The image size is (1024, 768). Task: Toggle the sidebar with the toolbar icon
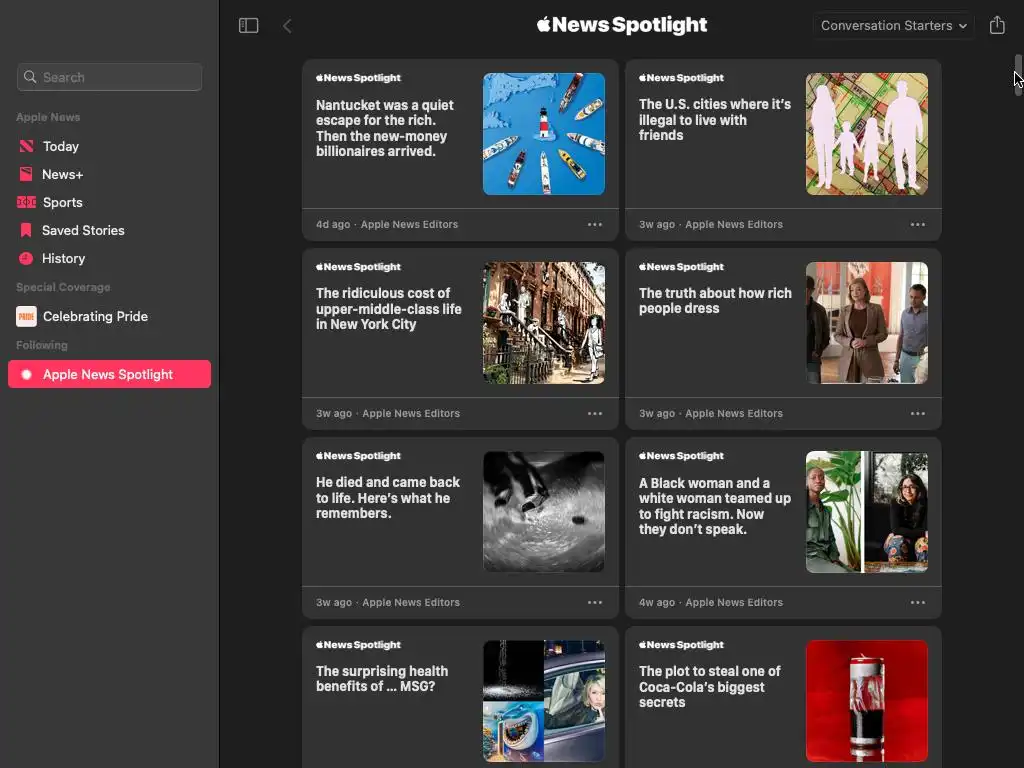(249, 25)
